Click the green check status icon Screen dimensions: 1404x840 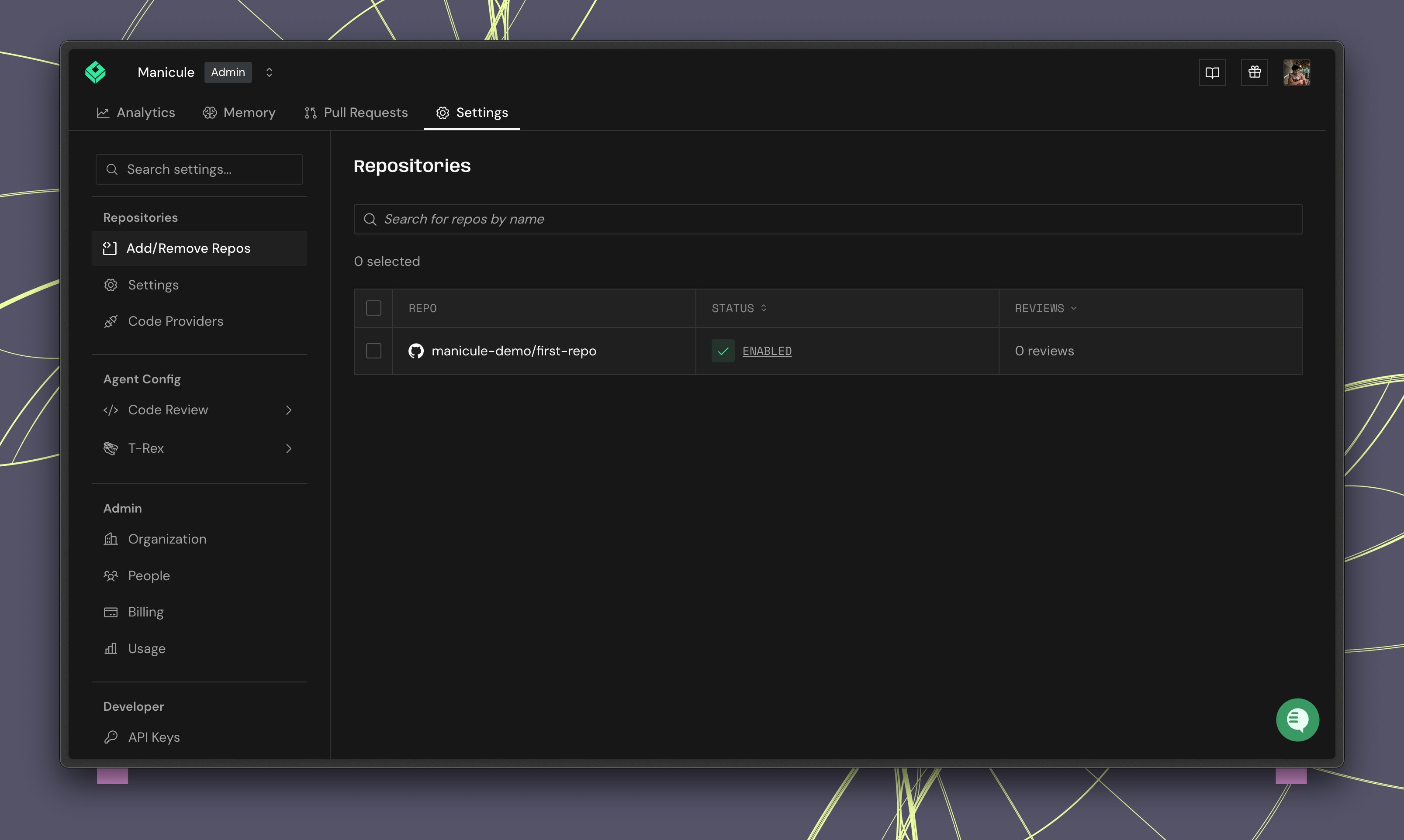click(x=723, y=351)
